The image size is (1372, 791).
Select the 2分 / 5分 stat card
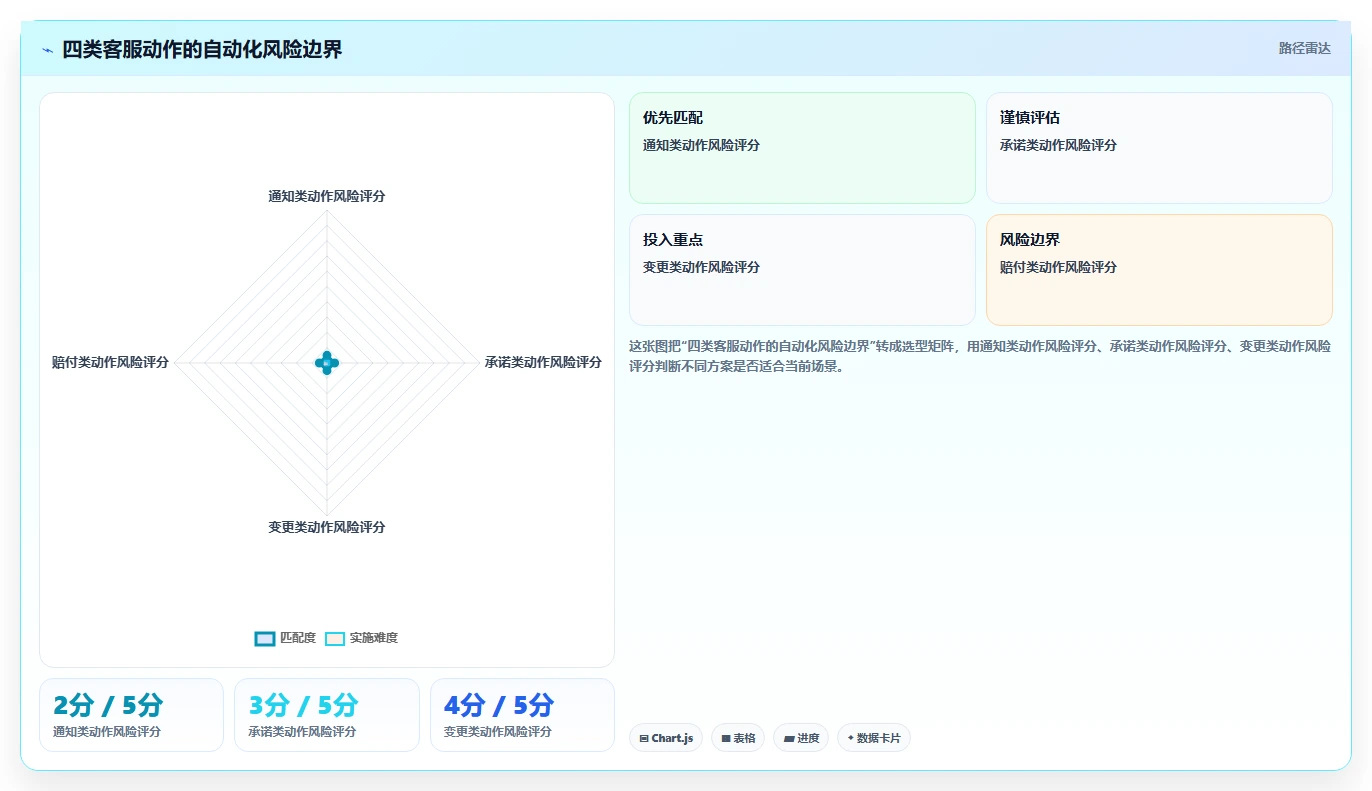(x=131, y=715)
